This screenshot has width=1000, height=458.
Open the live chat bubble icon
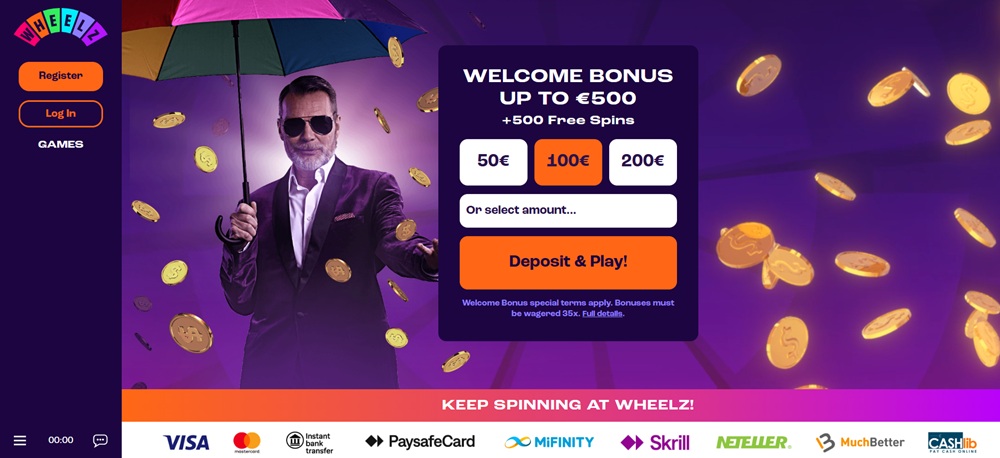click(x=100, y=440)
